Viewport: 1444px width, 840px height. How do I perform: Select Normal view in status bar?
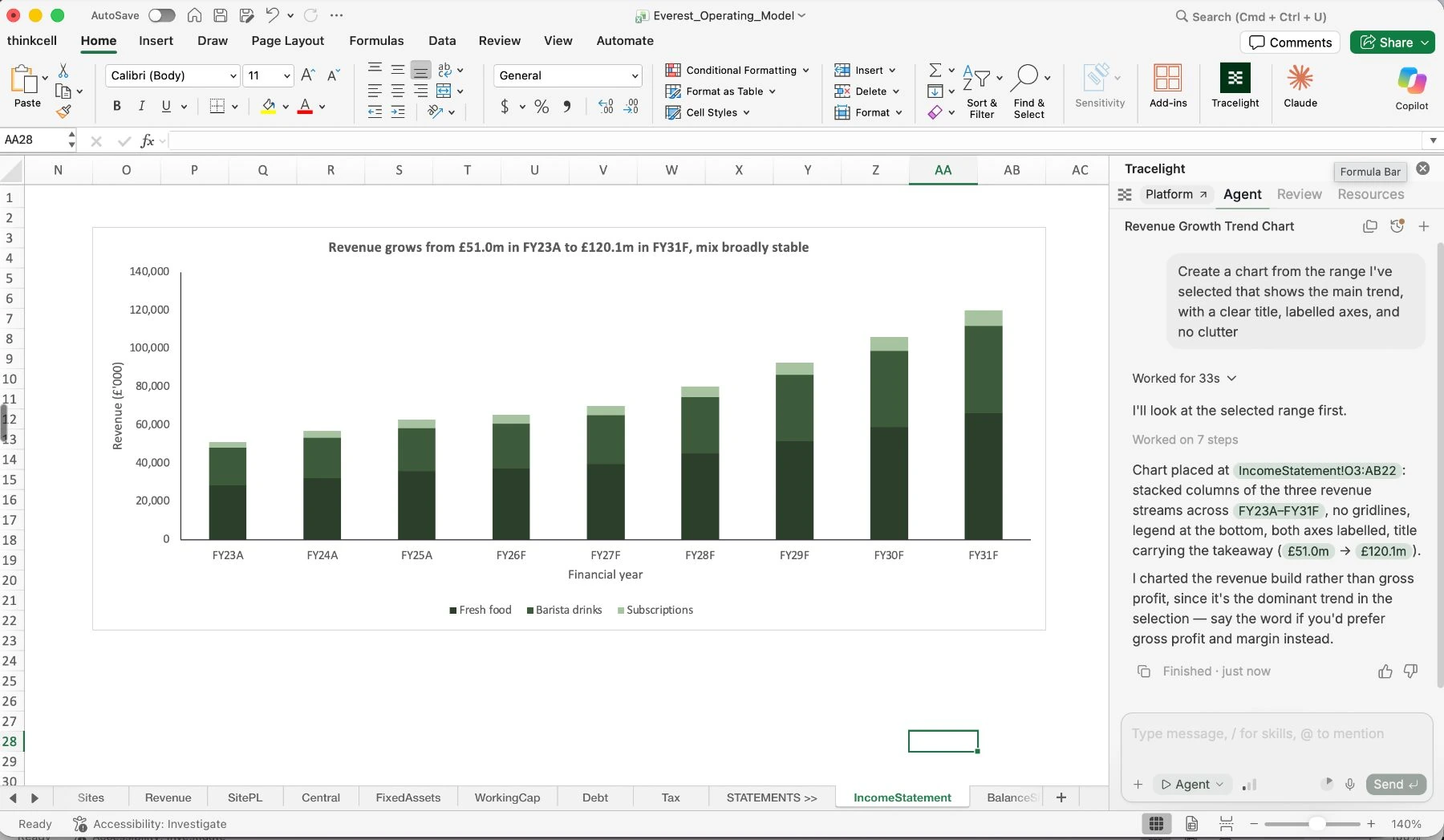pyautogui.click(x=1156, y=824)
